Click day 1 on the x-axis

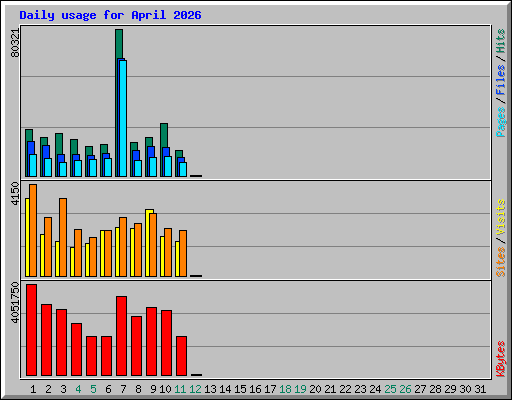pos(33,389)
